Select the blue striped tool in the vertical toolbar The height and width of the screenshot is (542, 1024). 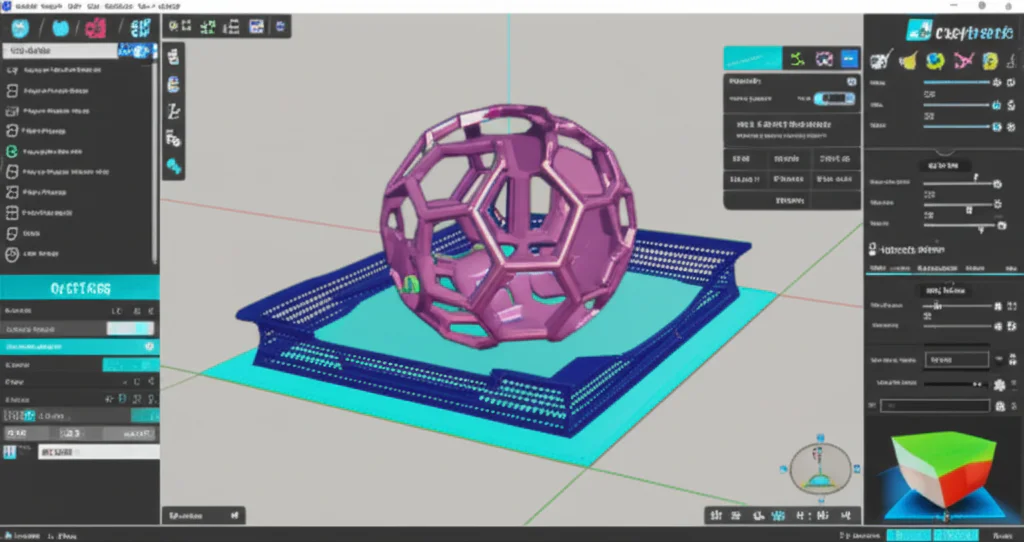(174, 84)
